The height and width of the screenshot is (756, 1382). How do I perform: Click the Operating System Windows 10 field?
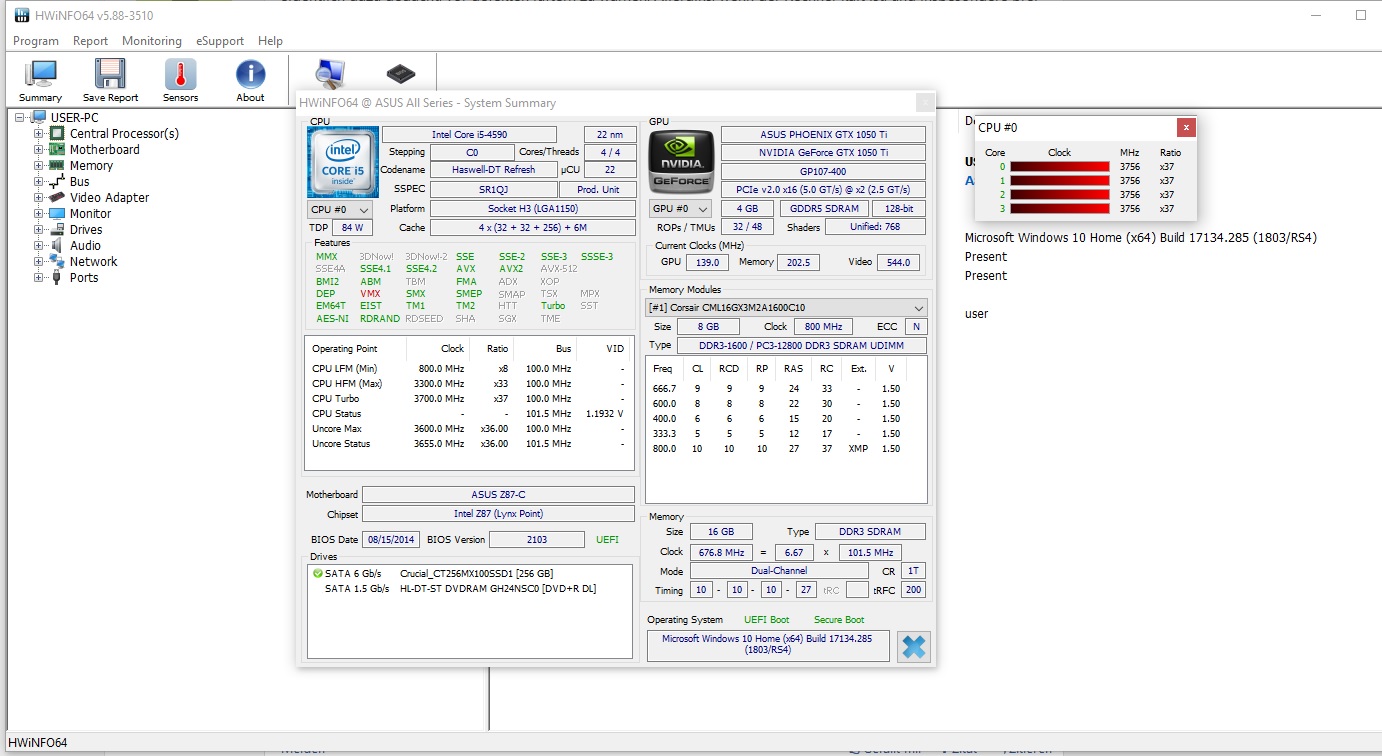coord(768,645)
